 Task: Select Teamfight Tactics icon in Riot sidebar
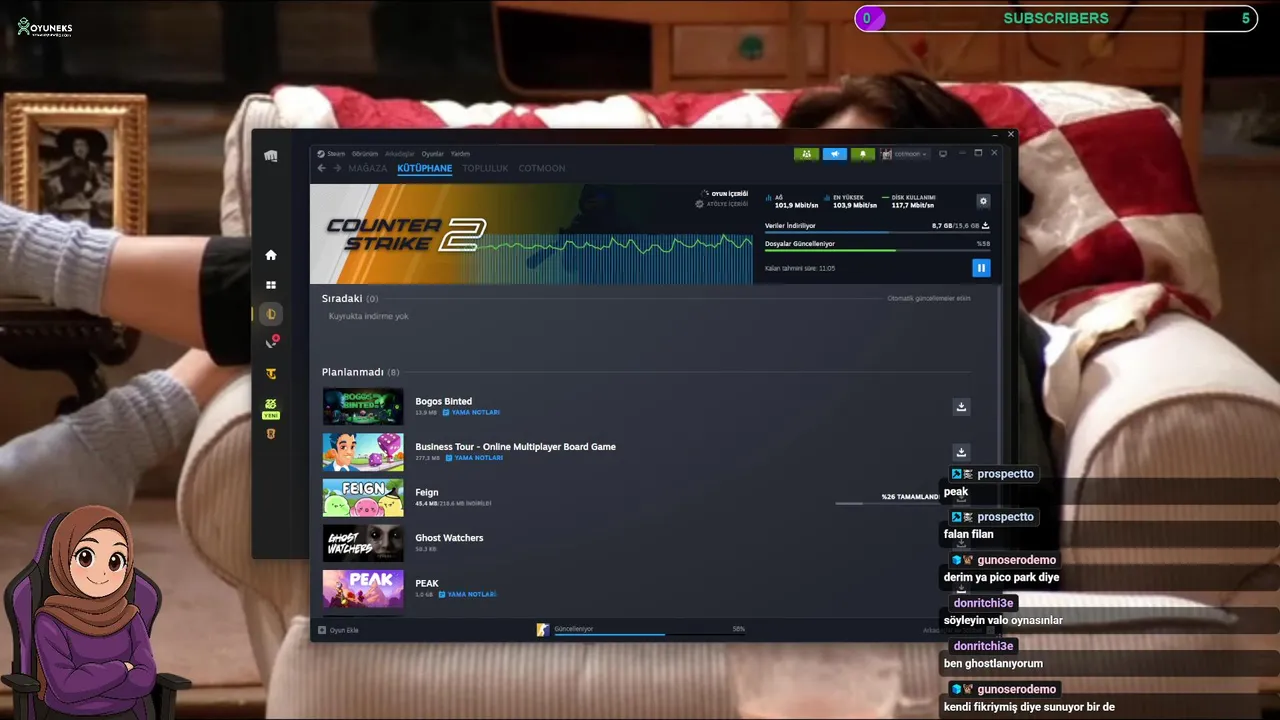(x=270, y=374)
